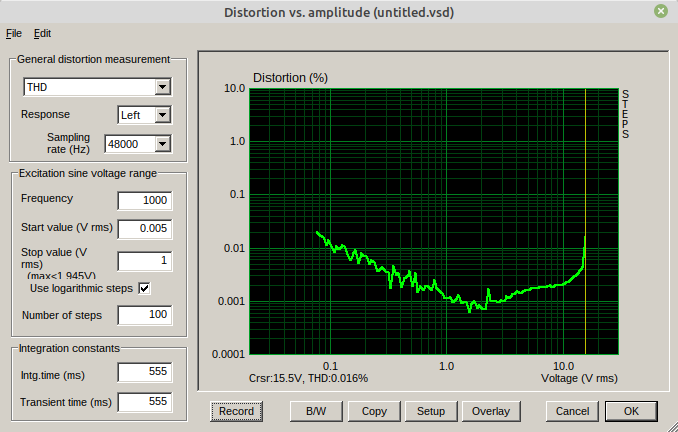Expand the Sampling rate dropdown arrow

click(163, 144)
